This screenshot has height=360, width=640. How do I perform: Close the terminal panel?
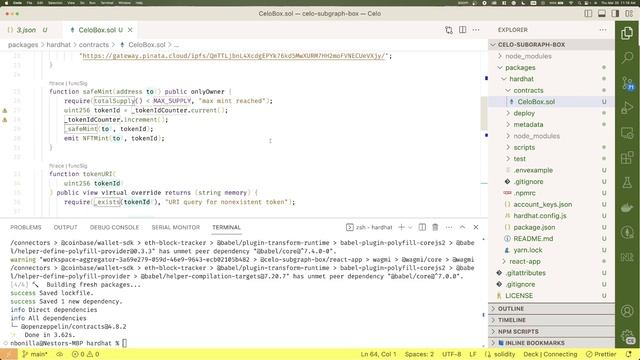(476, 227)
